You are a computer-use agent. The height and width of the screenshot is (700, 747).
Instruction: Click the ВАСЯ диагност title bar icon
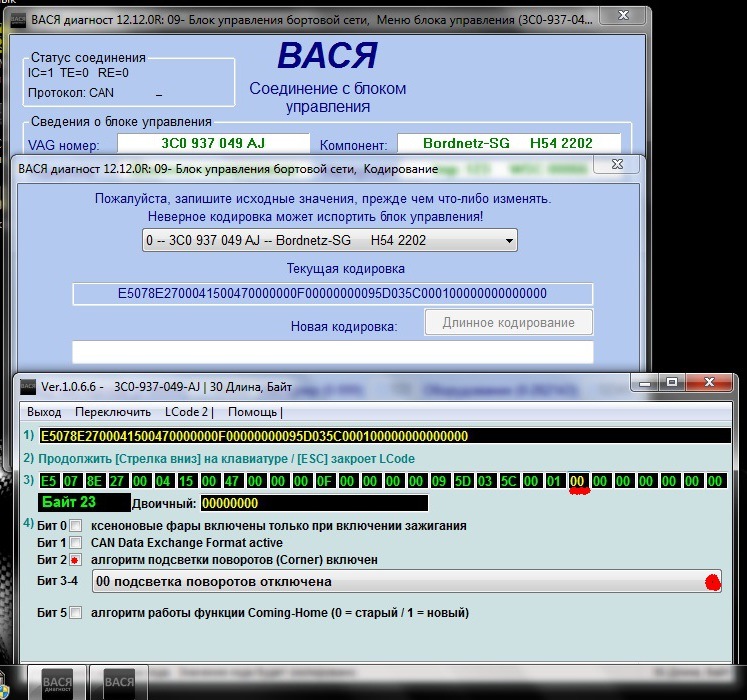(x=19, y=20)
